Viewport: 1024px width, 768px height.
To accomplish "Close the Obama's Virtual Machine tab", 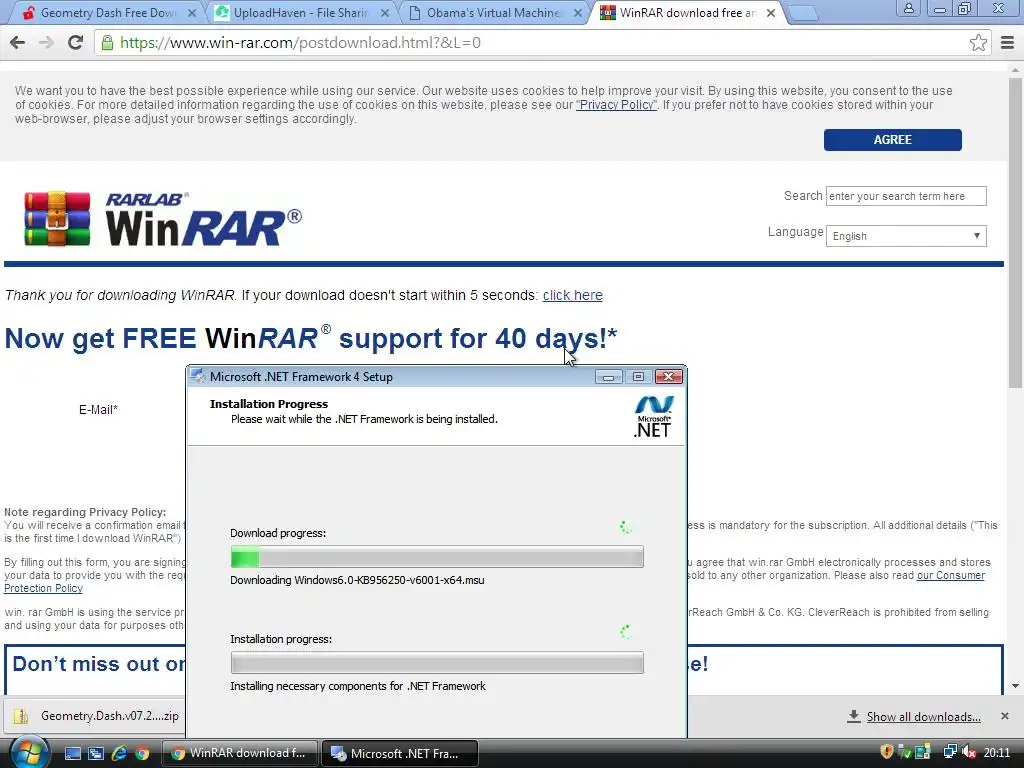I will pyautogui.click(x=577, y=13).
